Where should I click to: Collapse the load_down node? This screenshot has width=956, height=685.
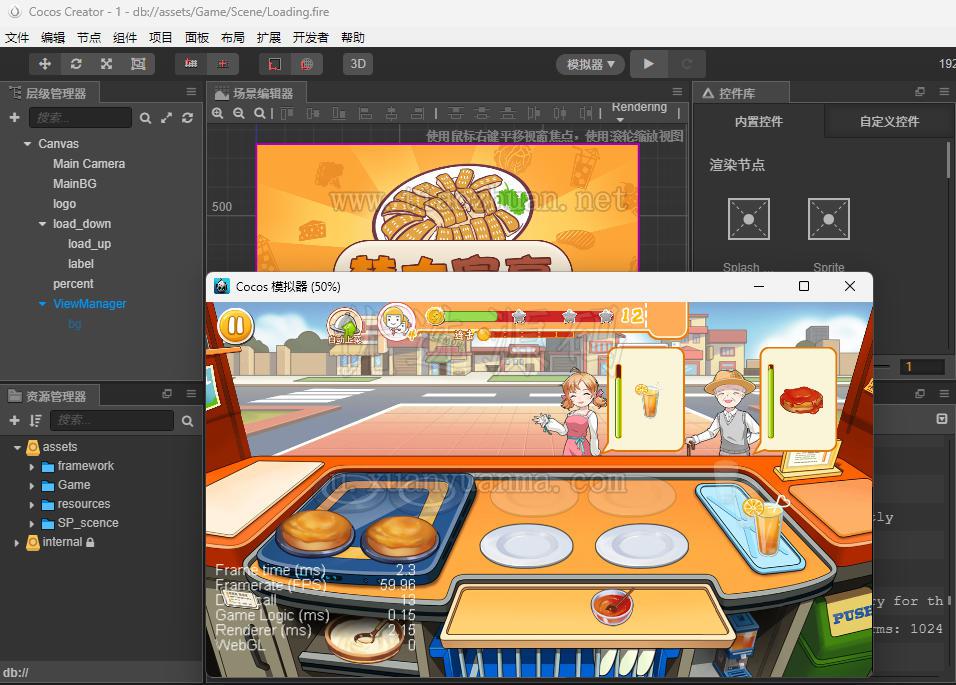42,224
